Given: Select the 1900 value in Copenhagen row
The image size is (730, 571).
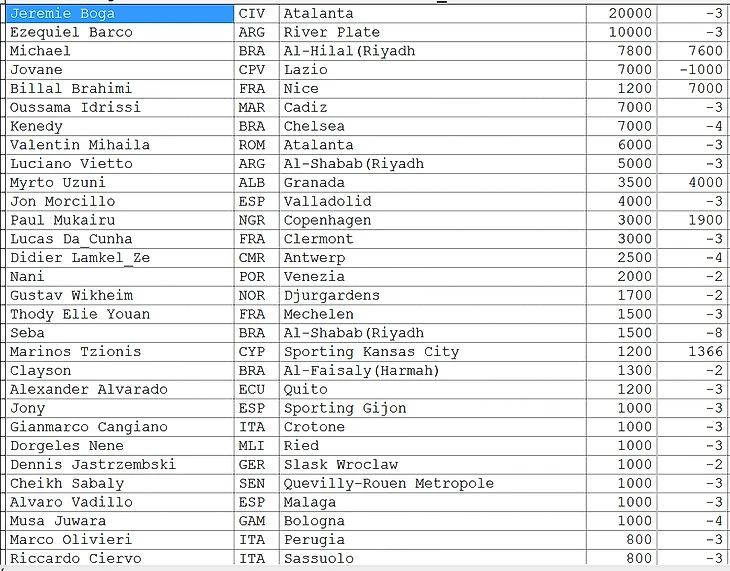Looking at the screenshot, I should [692, 220].
